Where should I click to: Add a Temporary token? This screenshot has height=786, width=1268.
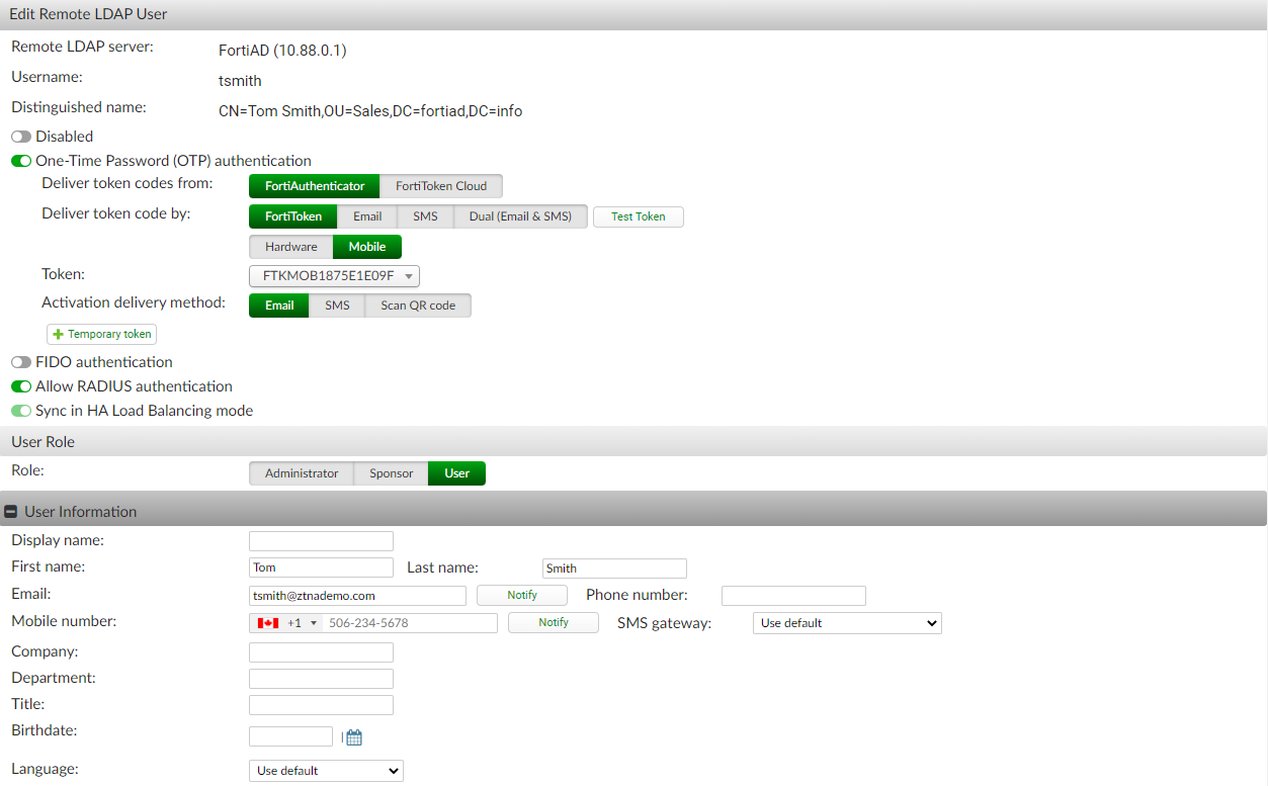[x=102, y=334]
